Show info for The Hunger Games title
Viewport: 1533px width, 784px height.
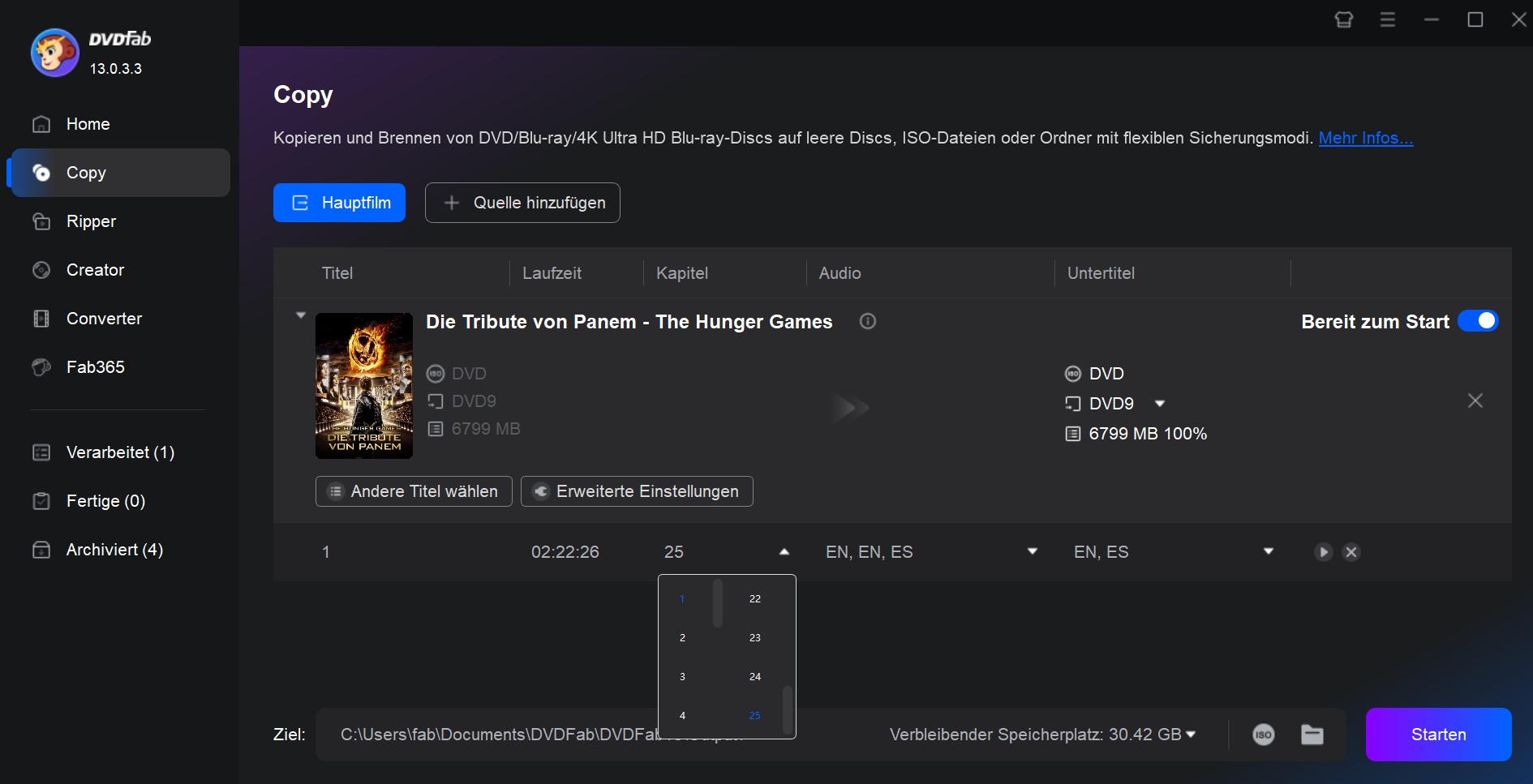[x=868, y=321]
